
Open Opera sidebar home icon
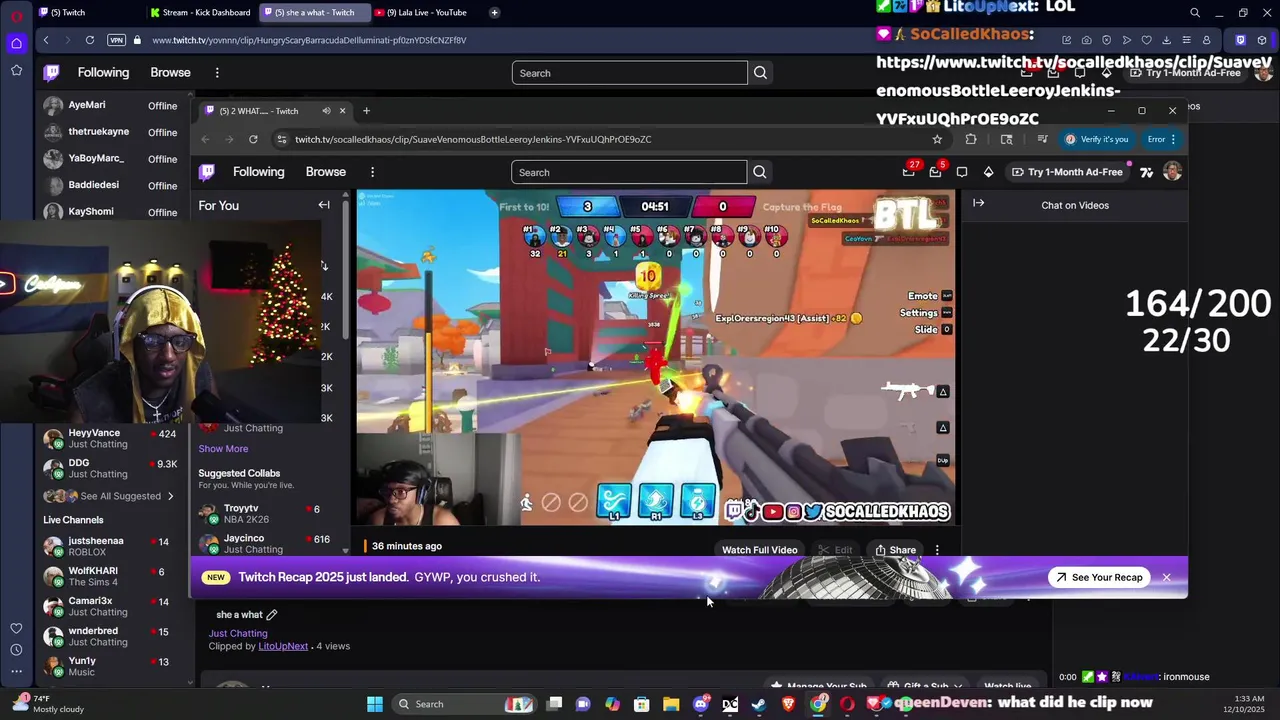(16, 43)
